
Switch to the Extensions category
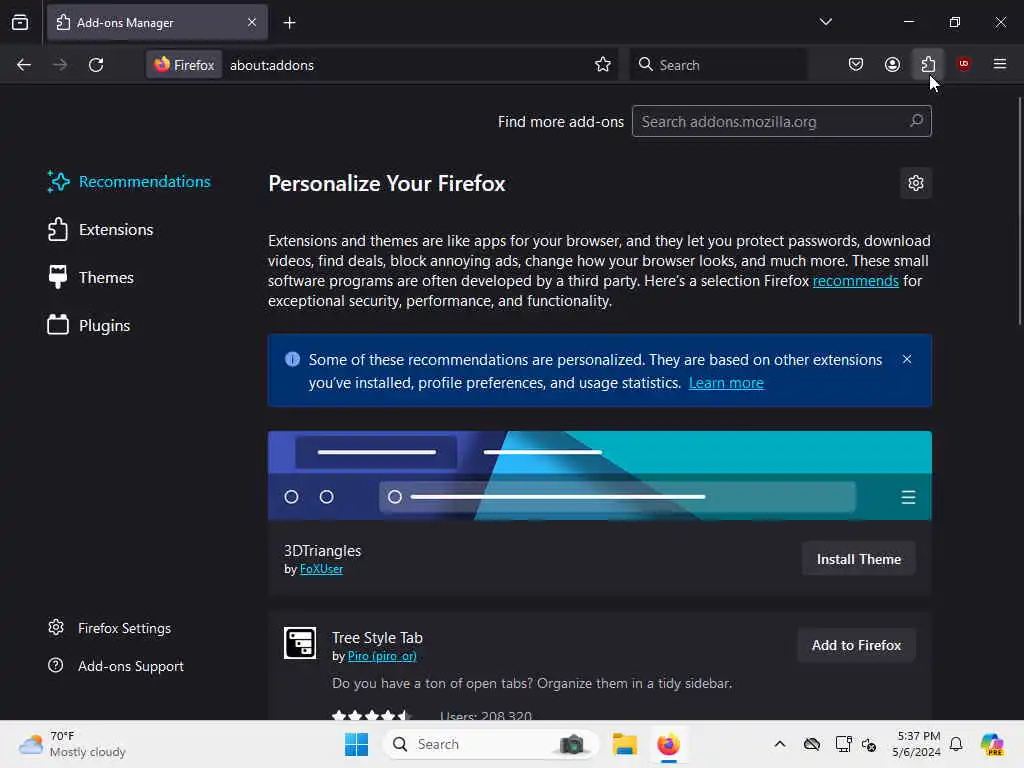(x=101, y=230)
